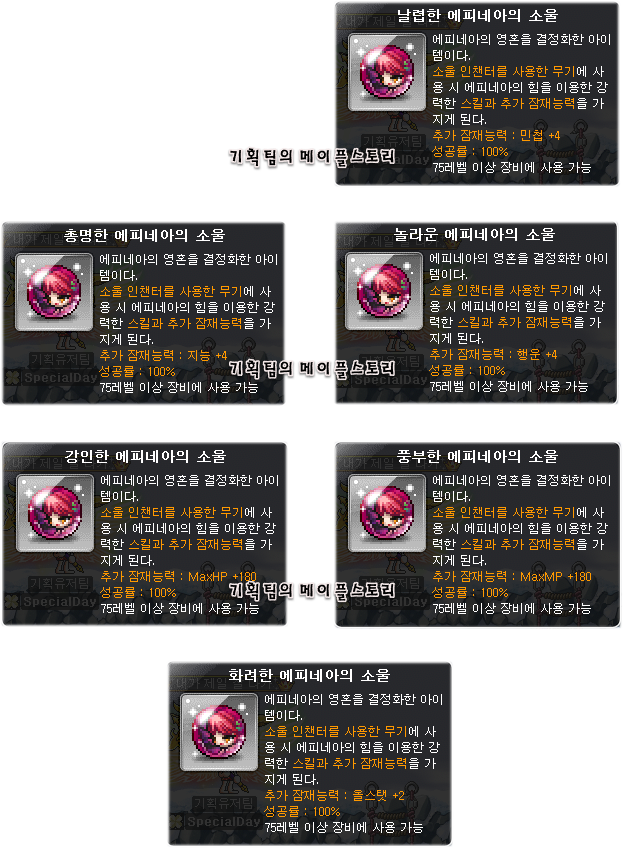Click the top 기획팀의 메이플스토리 watermark
Screen dimensions: 623x848
tap(312, 157)
